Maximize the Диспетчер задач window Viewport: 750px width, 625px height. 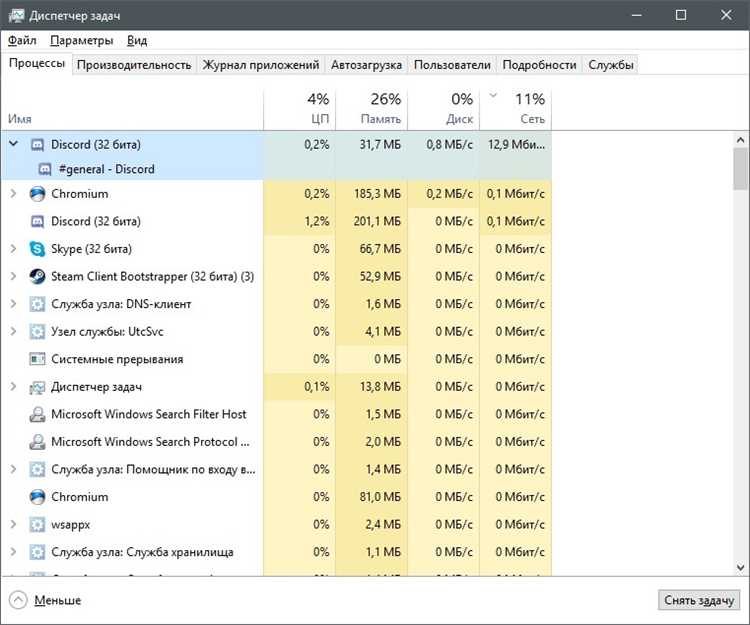click(681, 15)
